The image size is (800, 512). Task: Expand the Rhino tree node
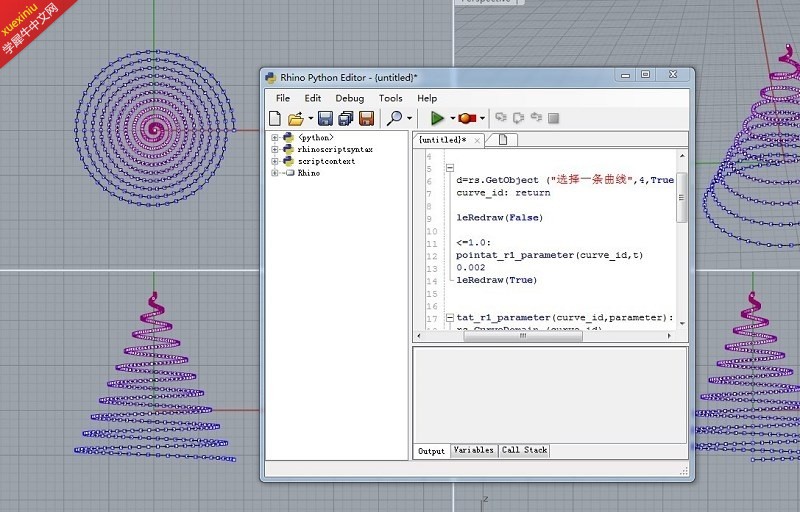coord(274,173)
